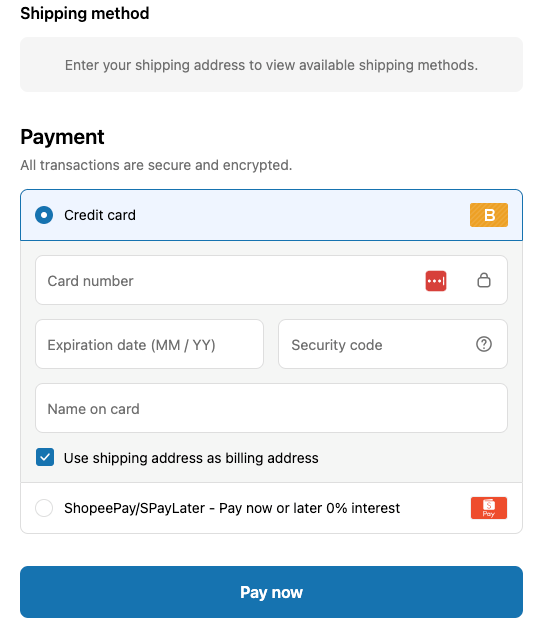
Task: Click the Shipping method heading
Action: pyautogui.click(x=85, y=13)
